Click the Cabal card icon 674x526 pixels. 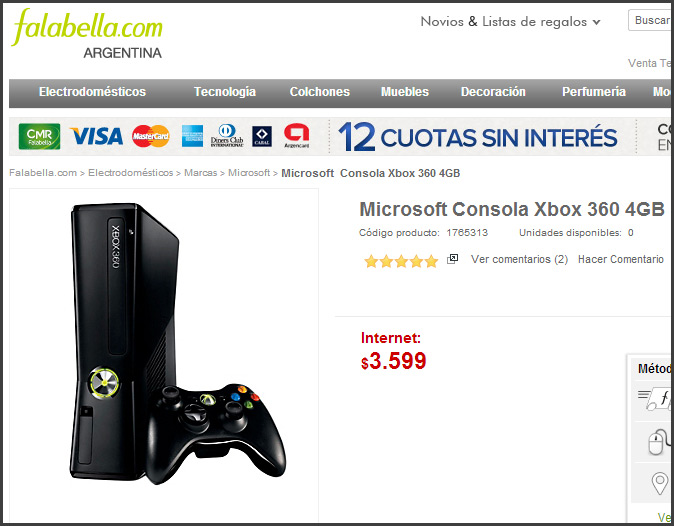262,136
